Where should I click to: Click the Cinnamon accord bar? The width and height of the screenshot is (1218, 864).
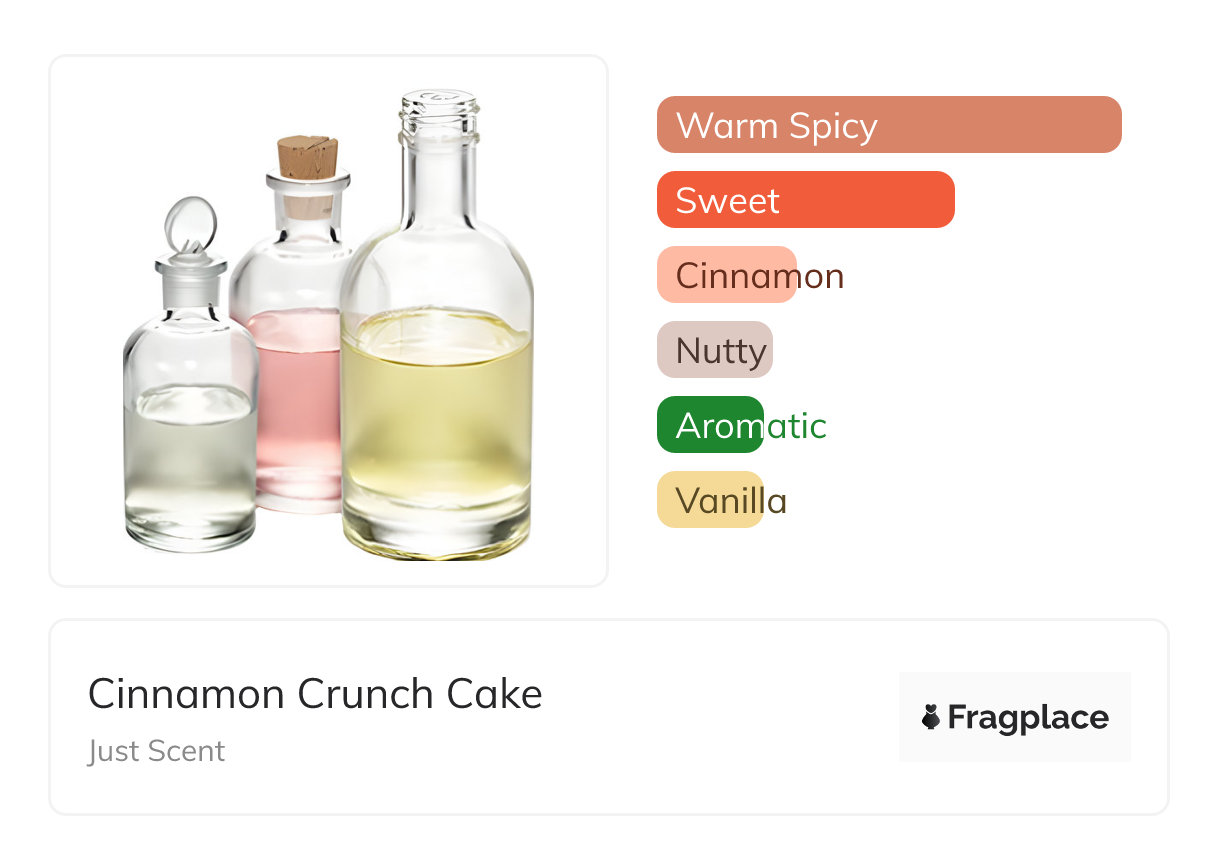(x=727, y=275)
